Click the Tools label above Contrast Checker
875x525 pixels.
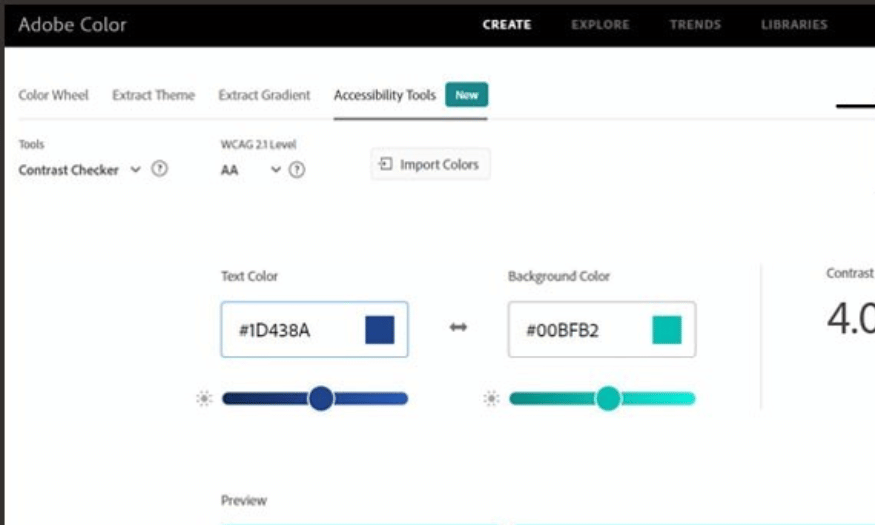click(31, 145)
